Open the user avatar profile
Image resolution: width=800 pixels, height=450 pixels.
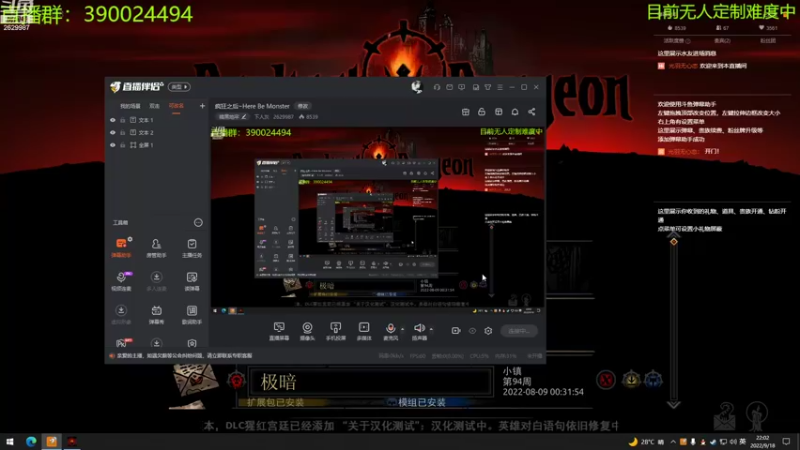point(417,87)
